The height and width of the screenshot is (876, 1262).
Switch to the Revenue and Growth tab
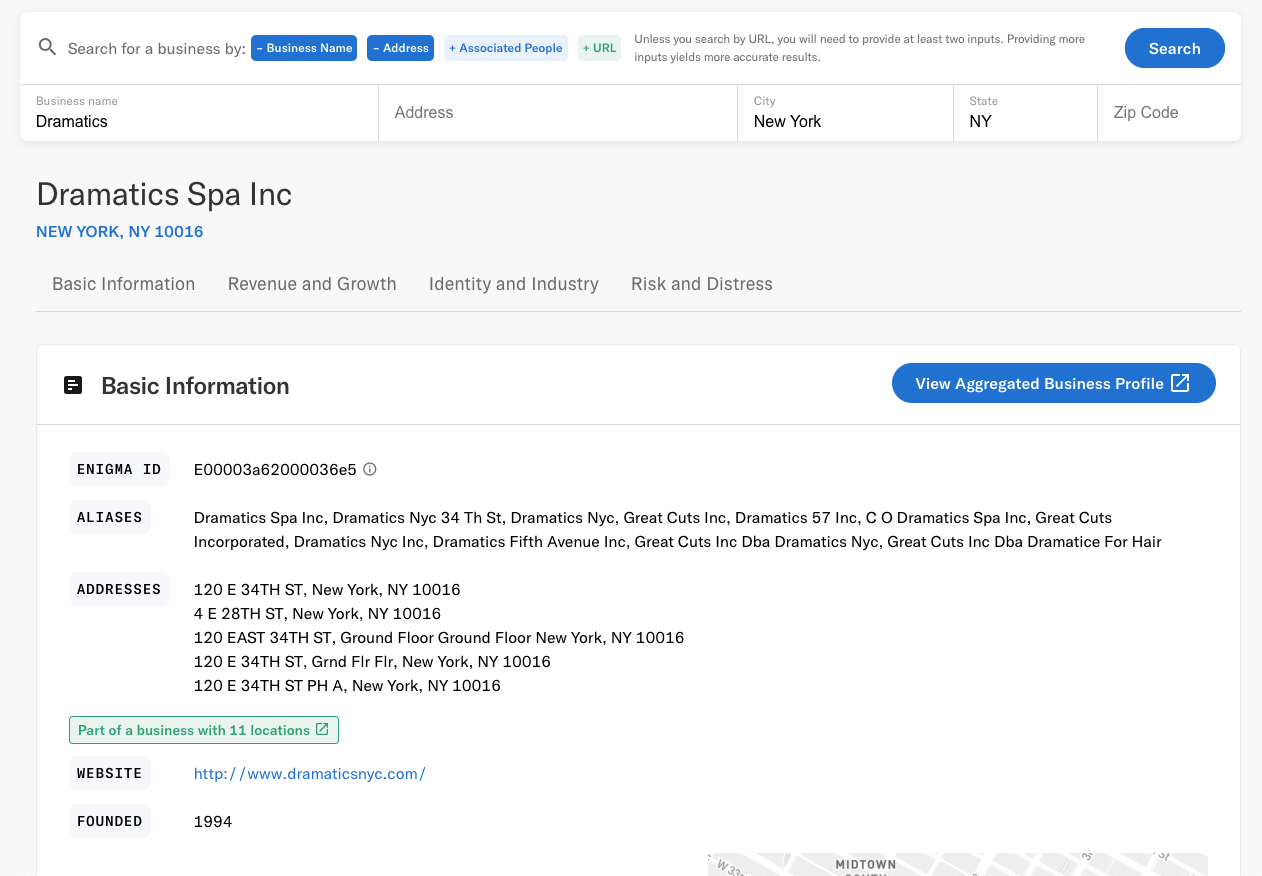click(x=312, y=284)
